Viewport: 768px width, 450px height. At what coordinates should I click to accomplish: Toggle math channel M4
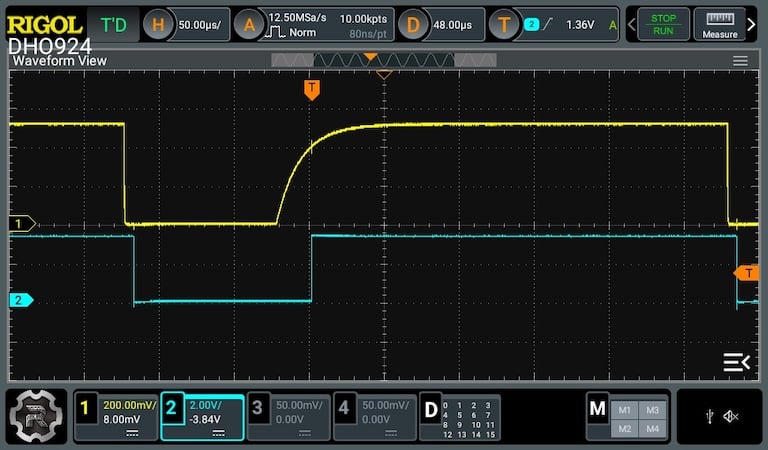(x=652, y=429)
